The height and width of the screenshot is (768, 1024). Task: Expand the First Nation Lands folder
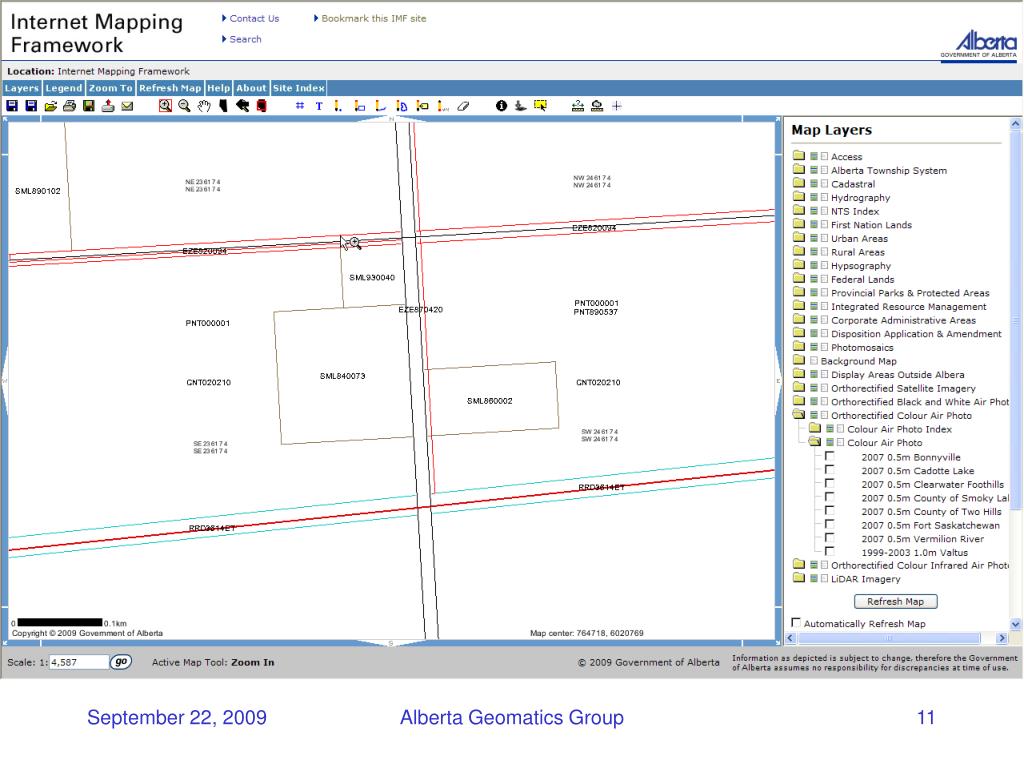click(799, 225)
